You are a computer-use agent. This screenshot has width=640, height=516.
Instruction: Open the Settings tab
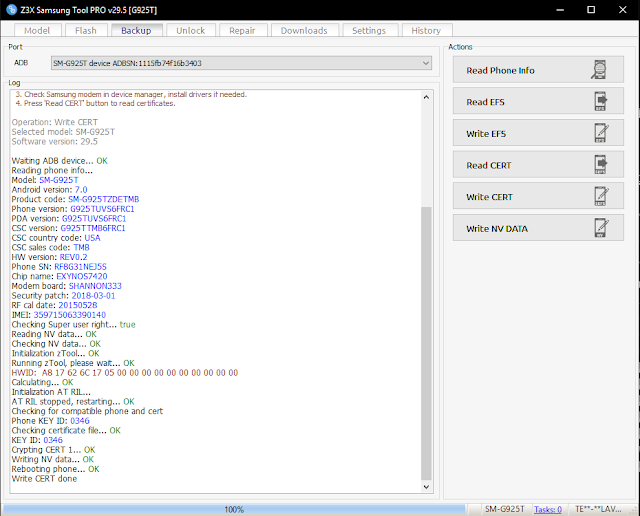[x=369, y=31]
